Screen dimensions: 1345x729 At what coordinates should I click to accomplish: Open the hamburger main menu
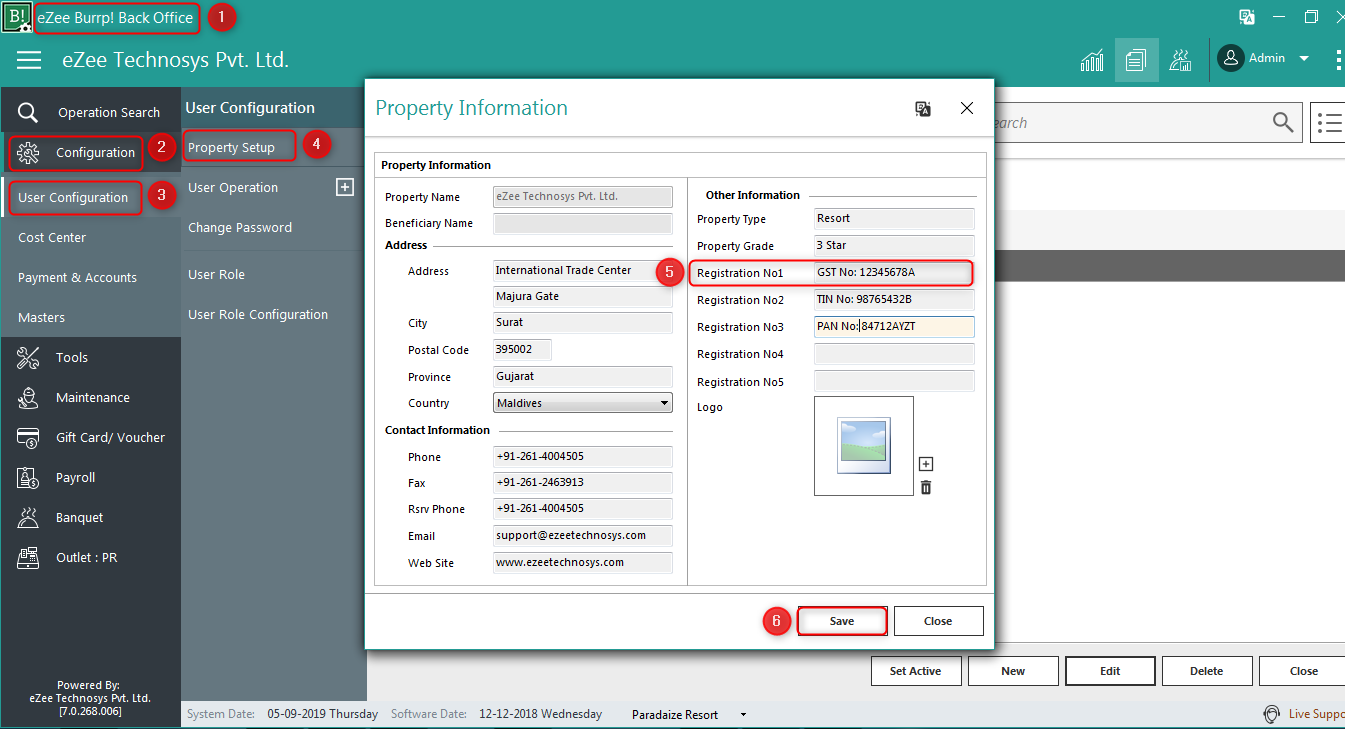[29, 60]
